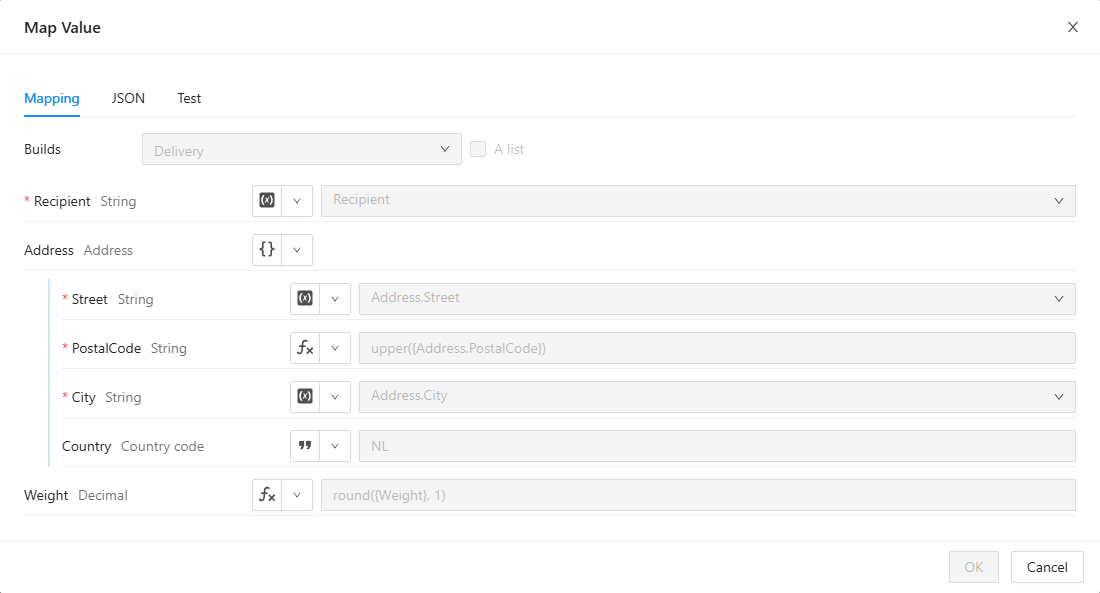Screen dimensions: 1100x593
Task: Click the quote literal icon for Country
Action: [305, 446]
